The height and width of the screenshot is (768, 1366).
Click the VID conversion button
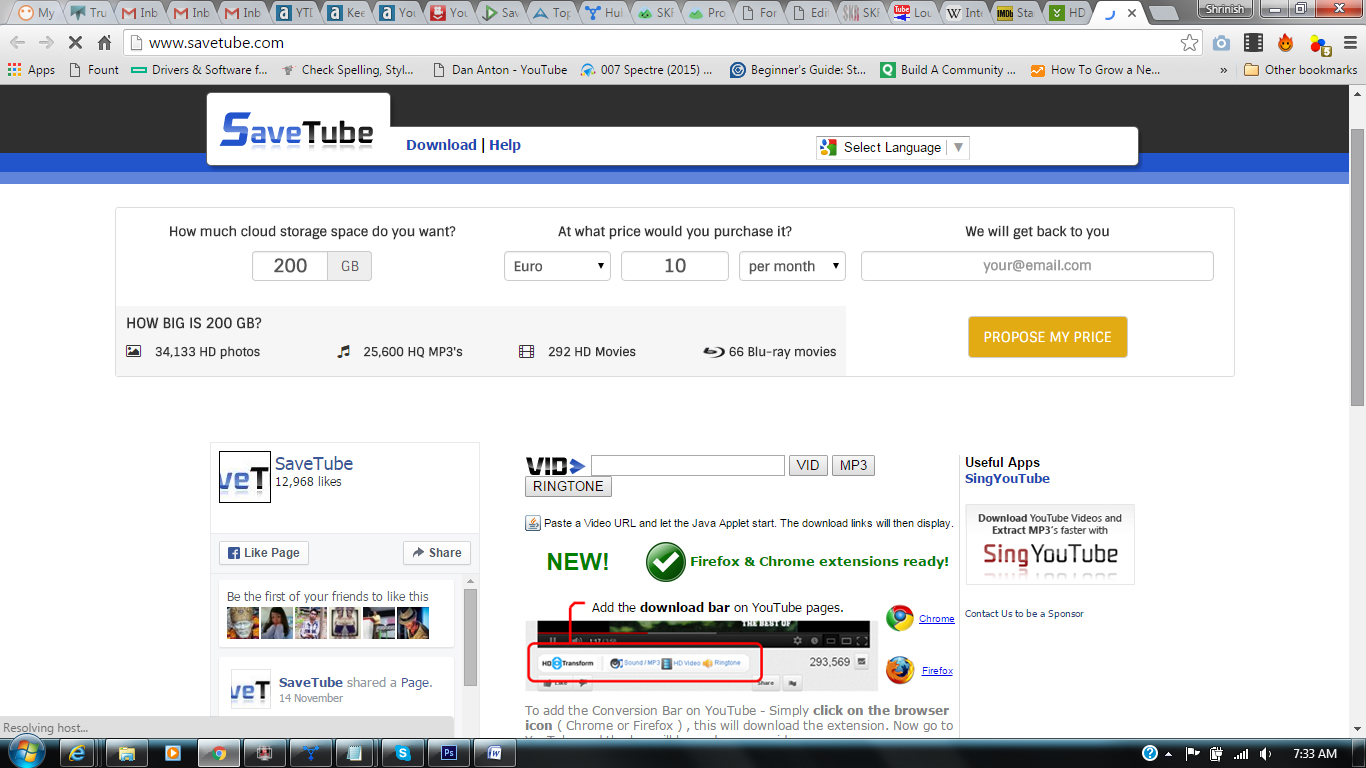point(808,465)
